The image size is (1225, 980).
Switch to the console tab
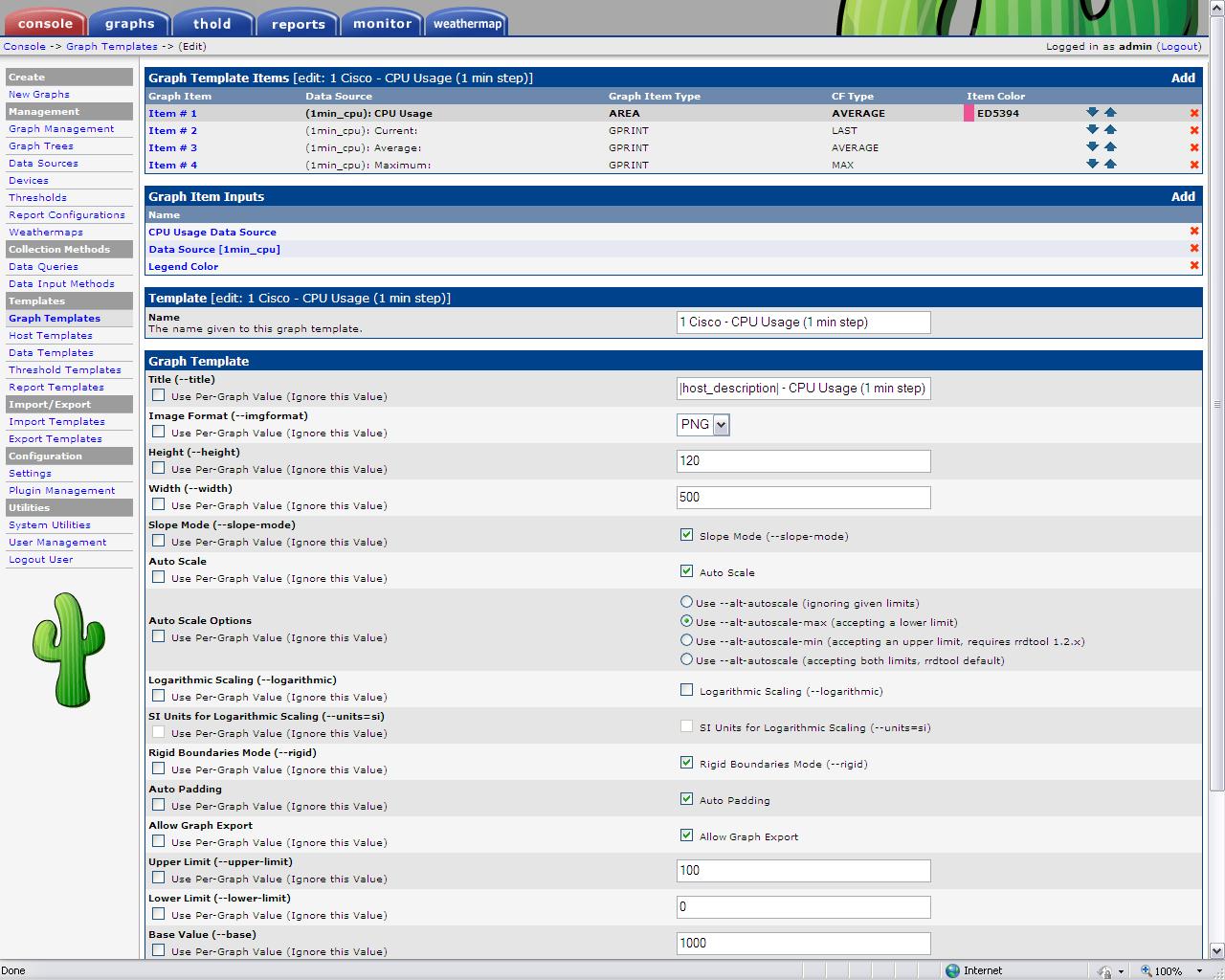[x=45, y=23]
